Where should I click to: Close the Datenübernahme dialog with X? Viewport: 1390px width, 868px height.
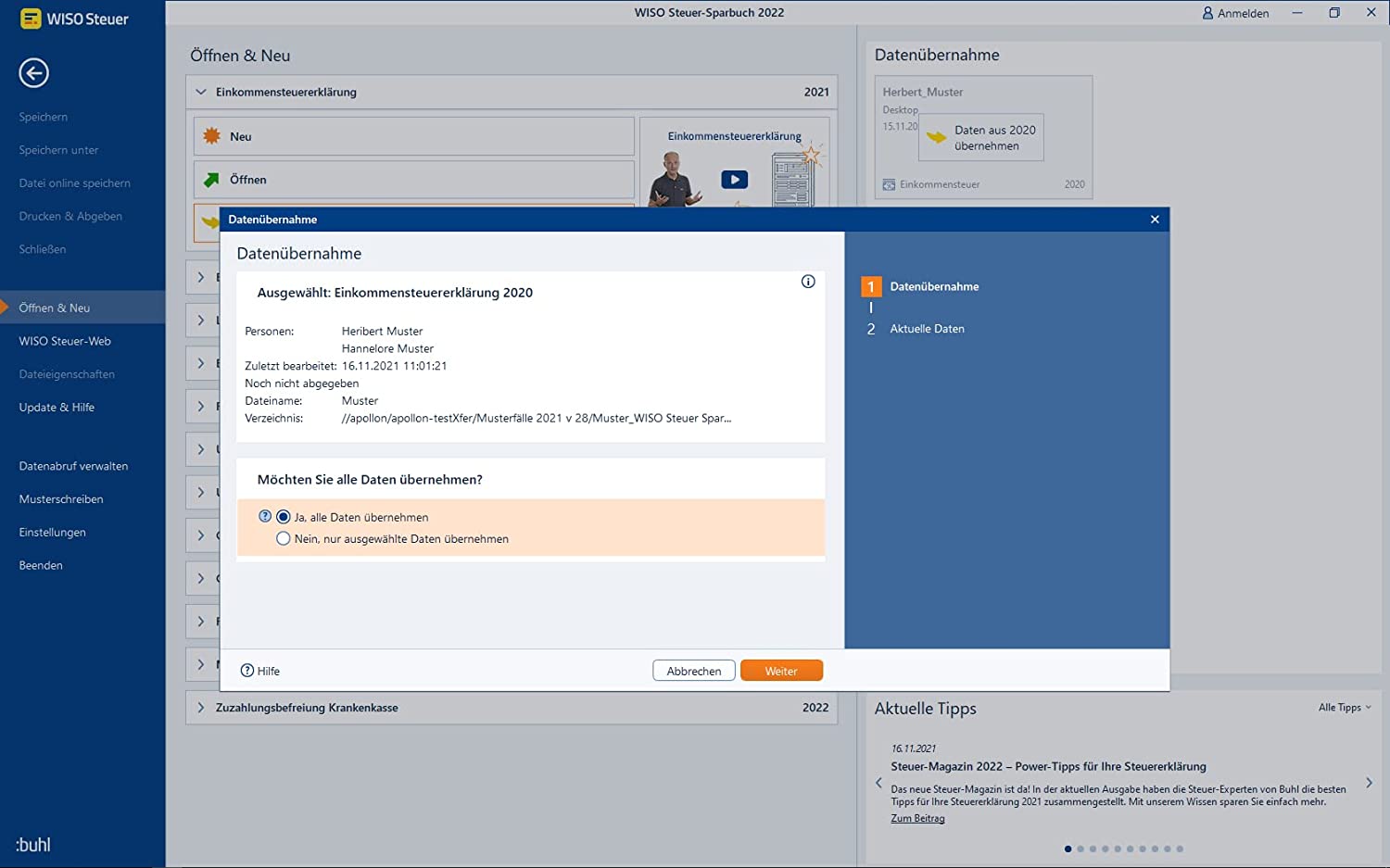(1155, 220)
